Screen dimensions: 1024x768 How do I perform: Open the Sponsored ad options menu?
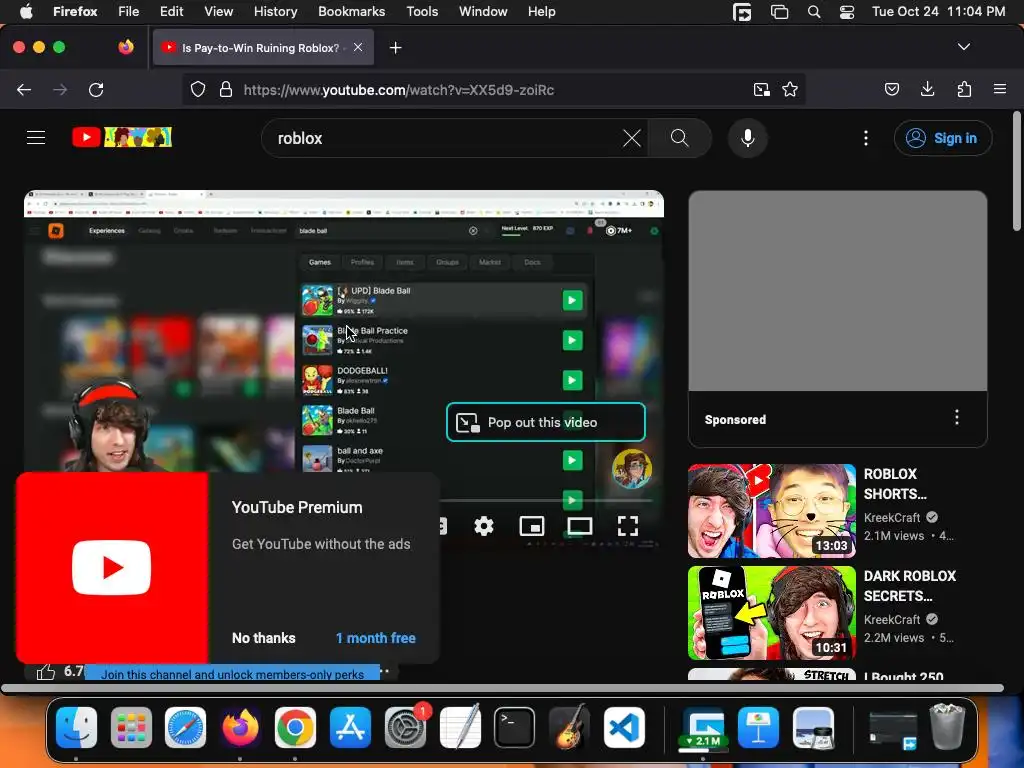(957, 417)
